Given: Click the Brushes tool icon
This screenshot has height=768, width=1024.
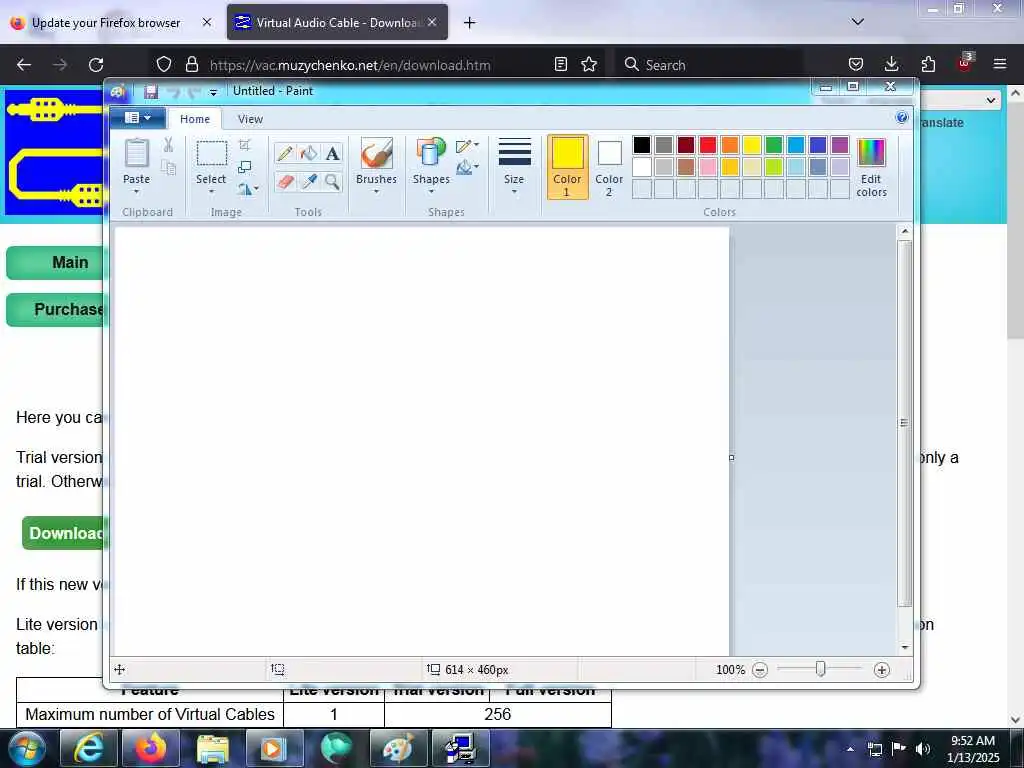Looking at the screenshot, I should pyautogui.click(x=377, y=153).
